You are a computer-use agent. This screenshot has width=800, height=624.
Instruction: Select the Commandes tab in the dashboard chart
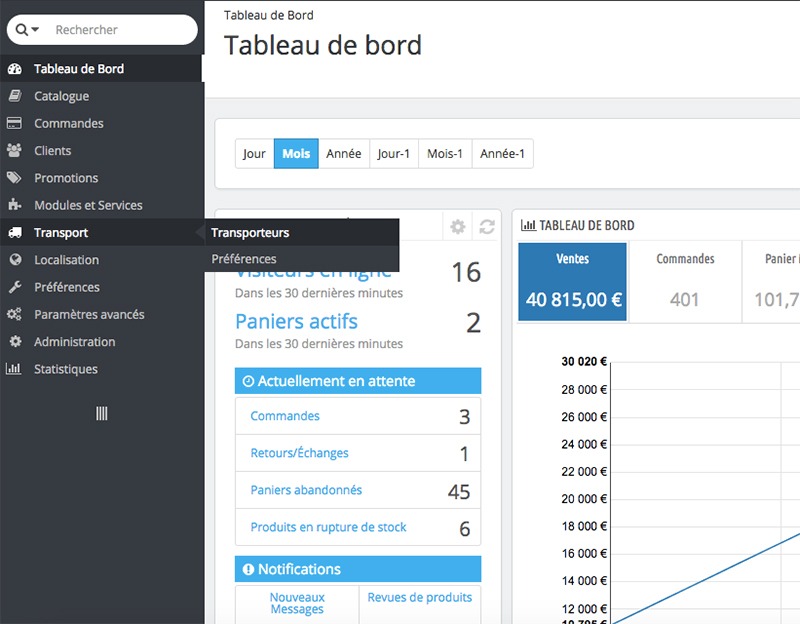[684, 282]
